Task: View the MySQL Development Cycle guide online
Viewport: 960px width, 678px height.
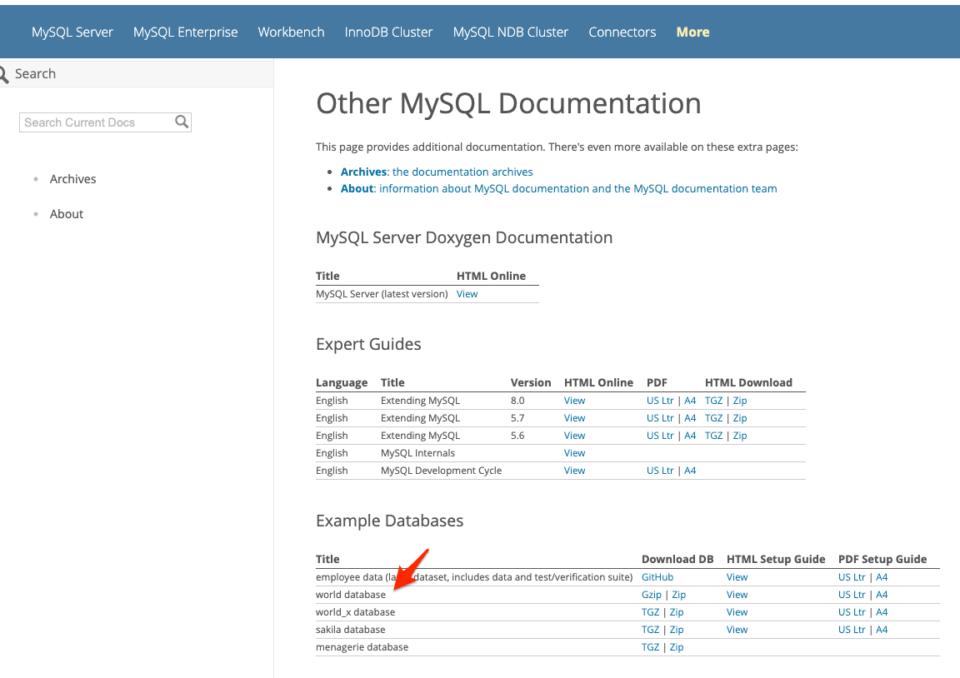Action: click(574, 470)
